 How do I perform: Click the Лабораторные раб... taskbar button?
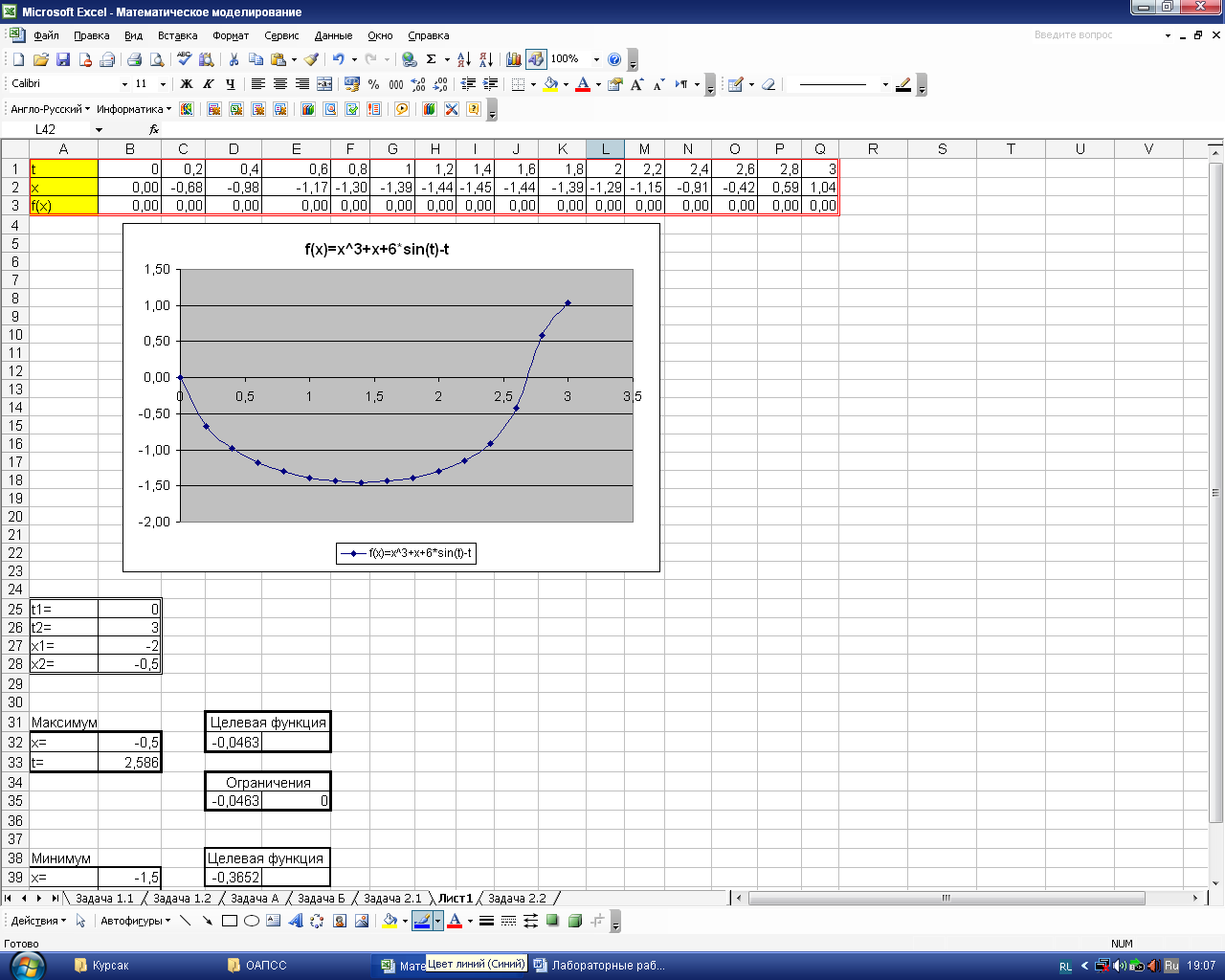599,966
